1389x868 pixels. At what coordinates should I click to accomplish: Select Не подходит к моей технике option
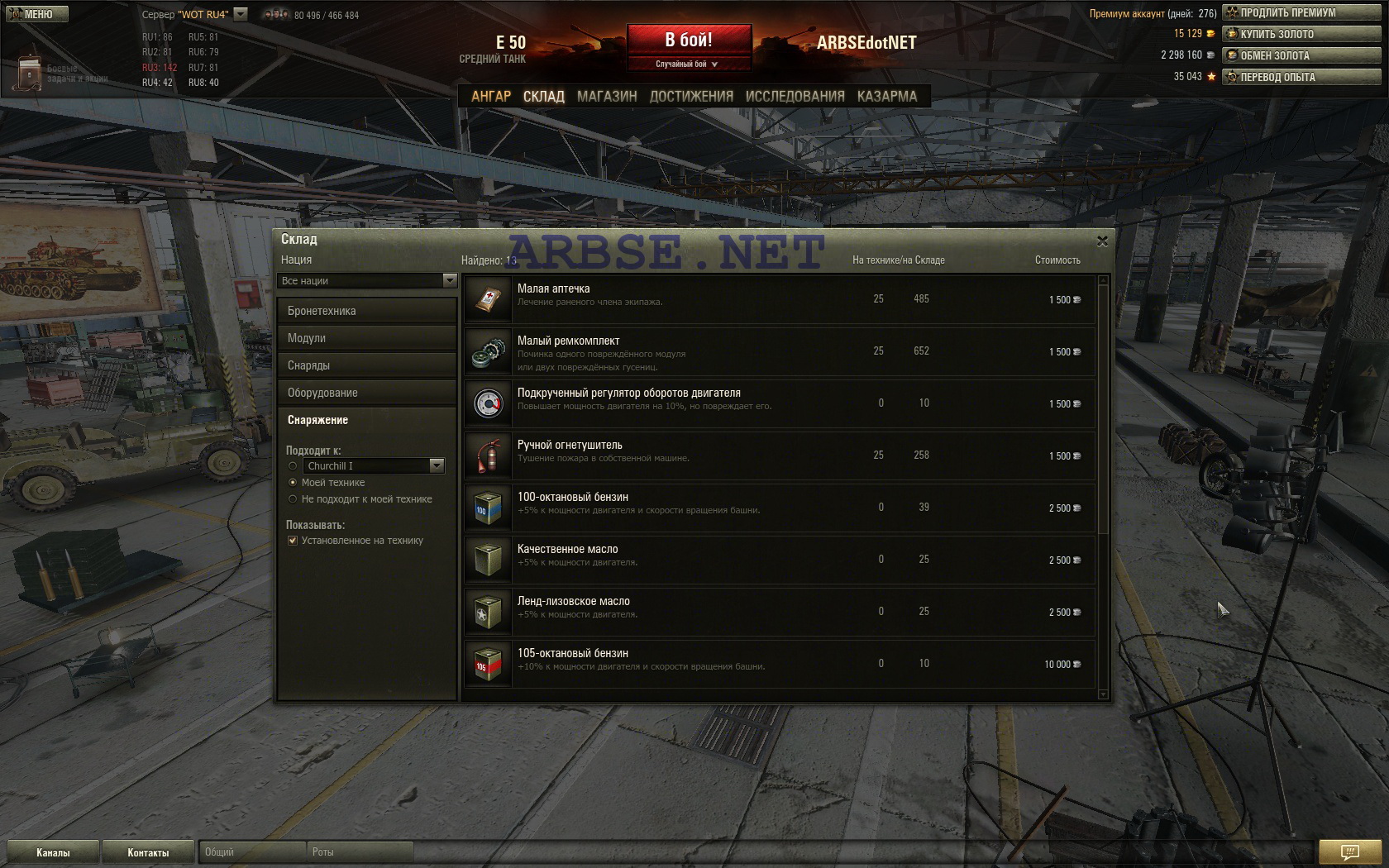293,499
